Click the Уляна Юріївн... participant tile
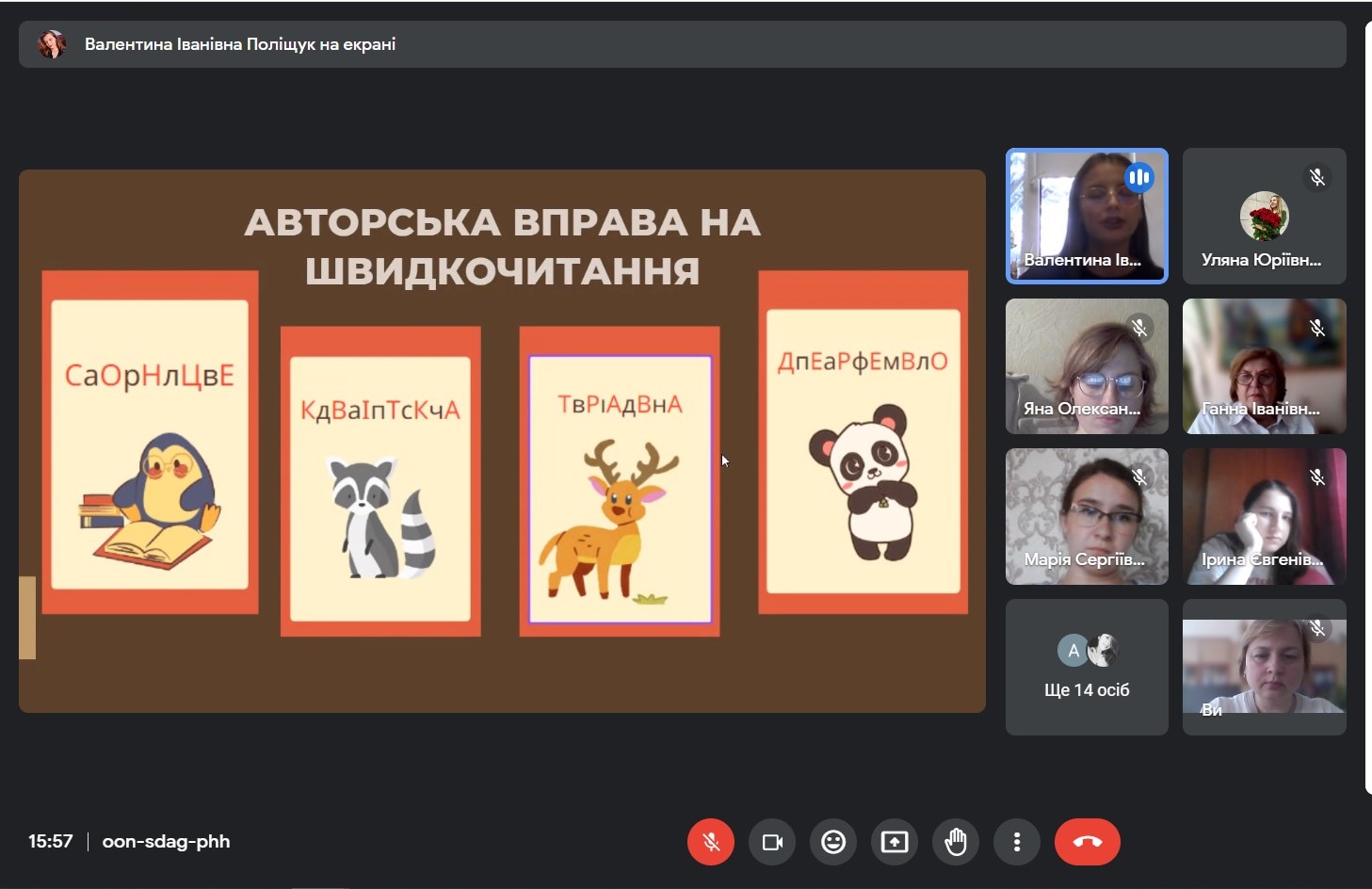 pos(1264,216)
